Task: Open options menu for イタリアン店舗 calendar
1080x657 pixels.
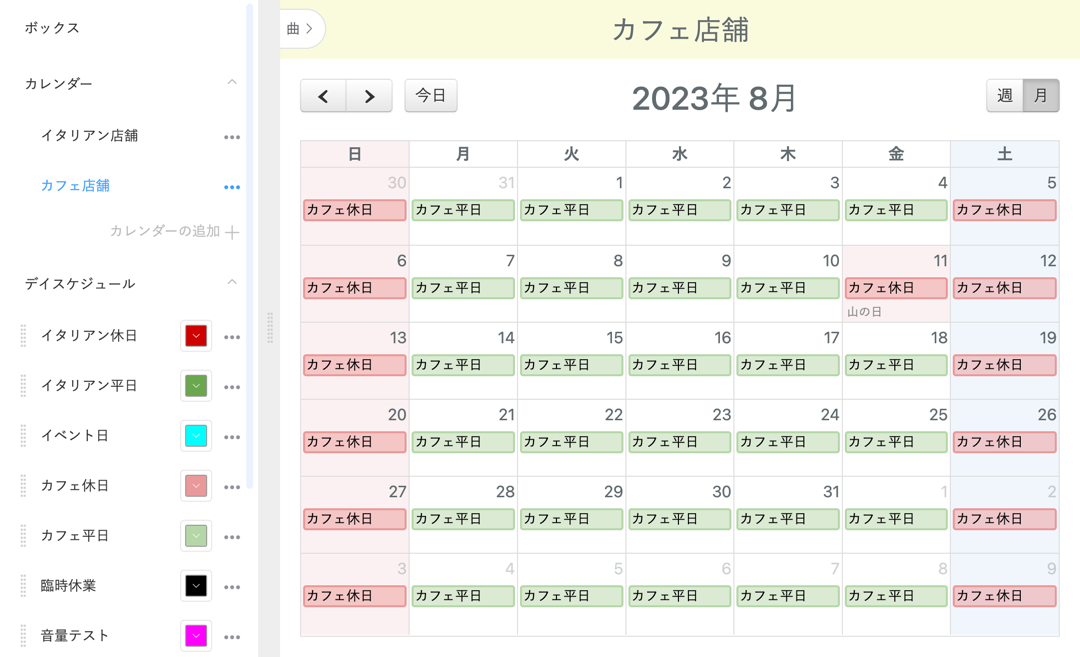Action: (x=232, y=137)
